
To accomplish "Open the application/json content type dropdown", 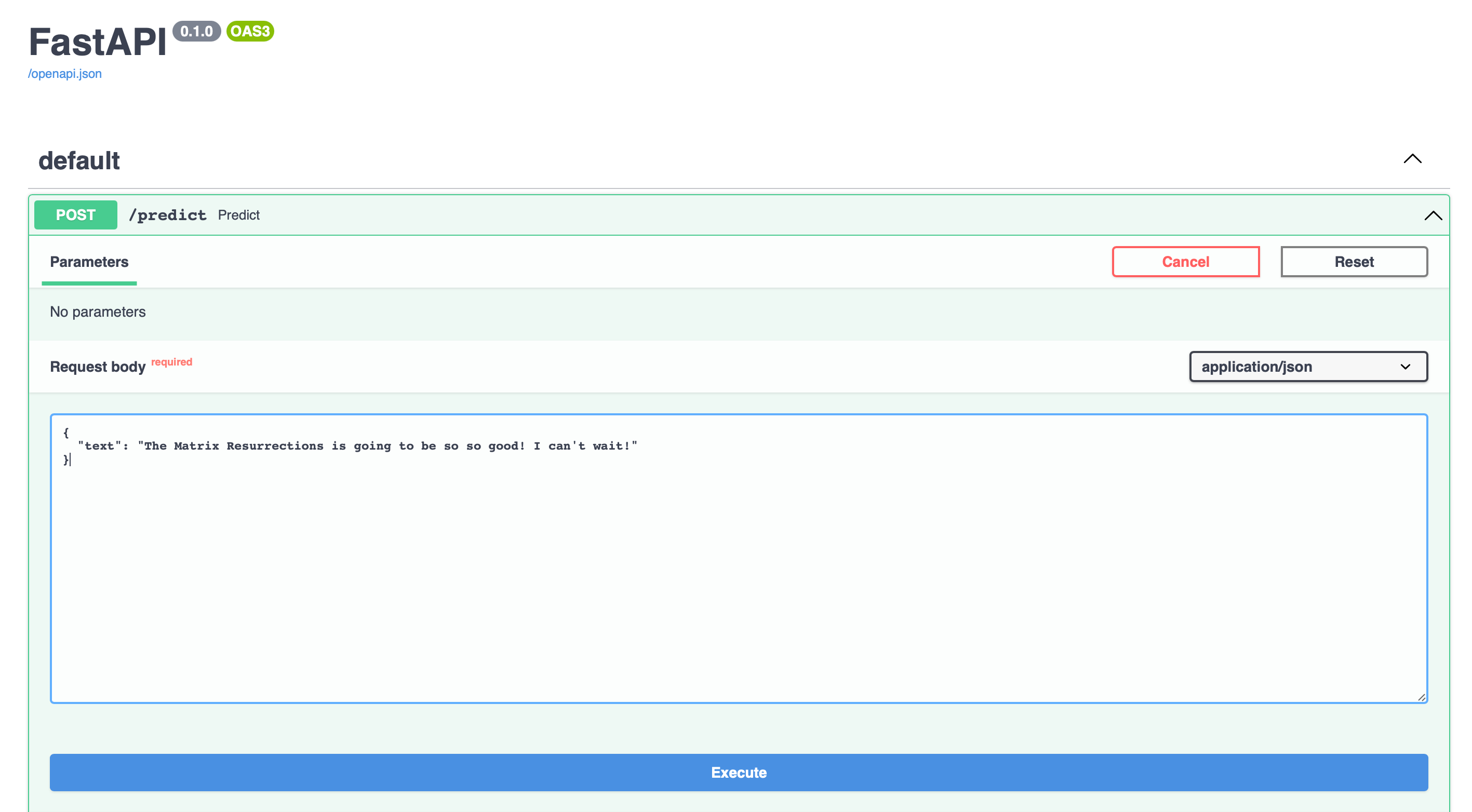I will point(1308,367).
